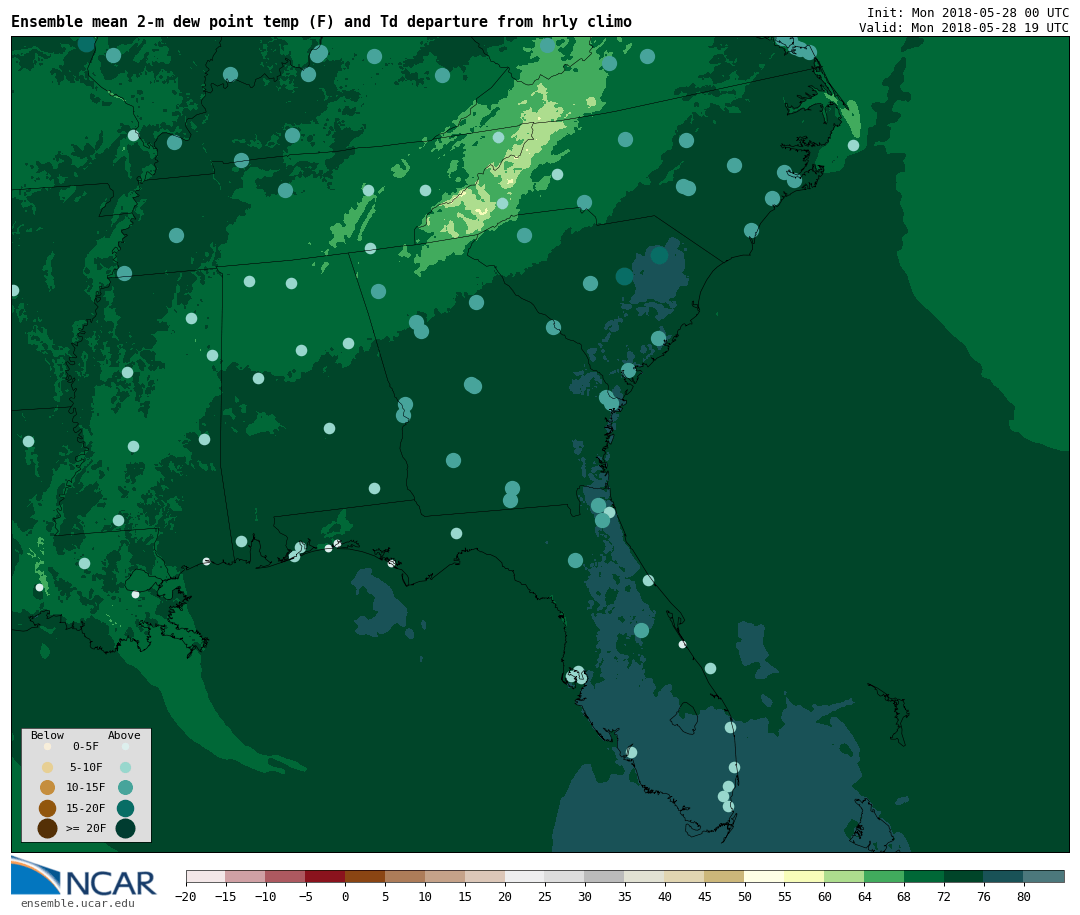Click the Above >= 20F dark teal legend circle
The image size is (1080, 915).
(x=125, y=828)
